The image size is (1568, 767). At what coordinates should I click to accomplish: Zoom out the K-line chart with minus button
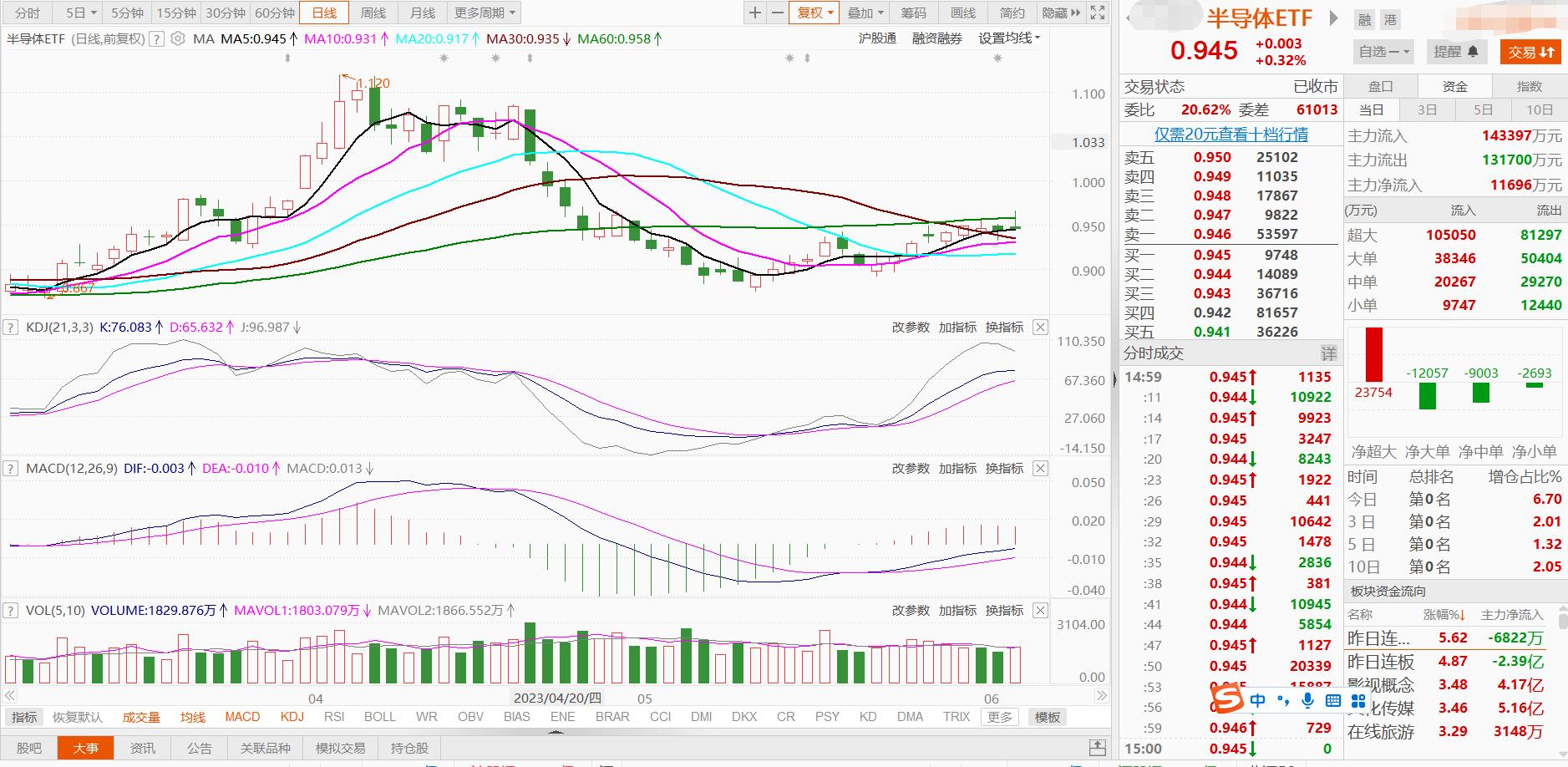(778, 13)
